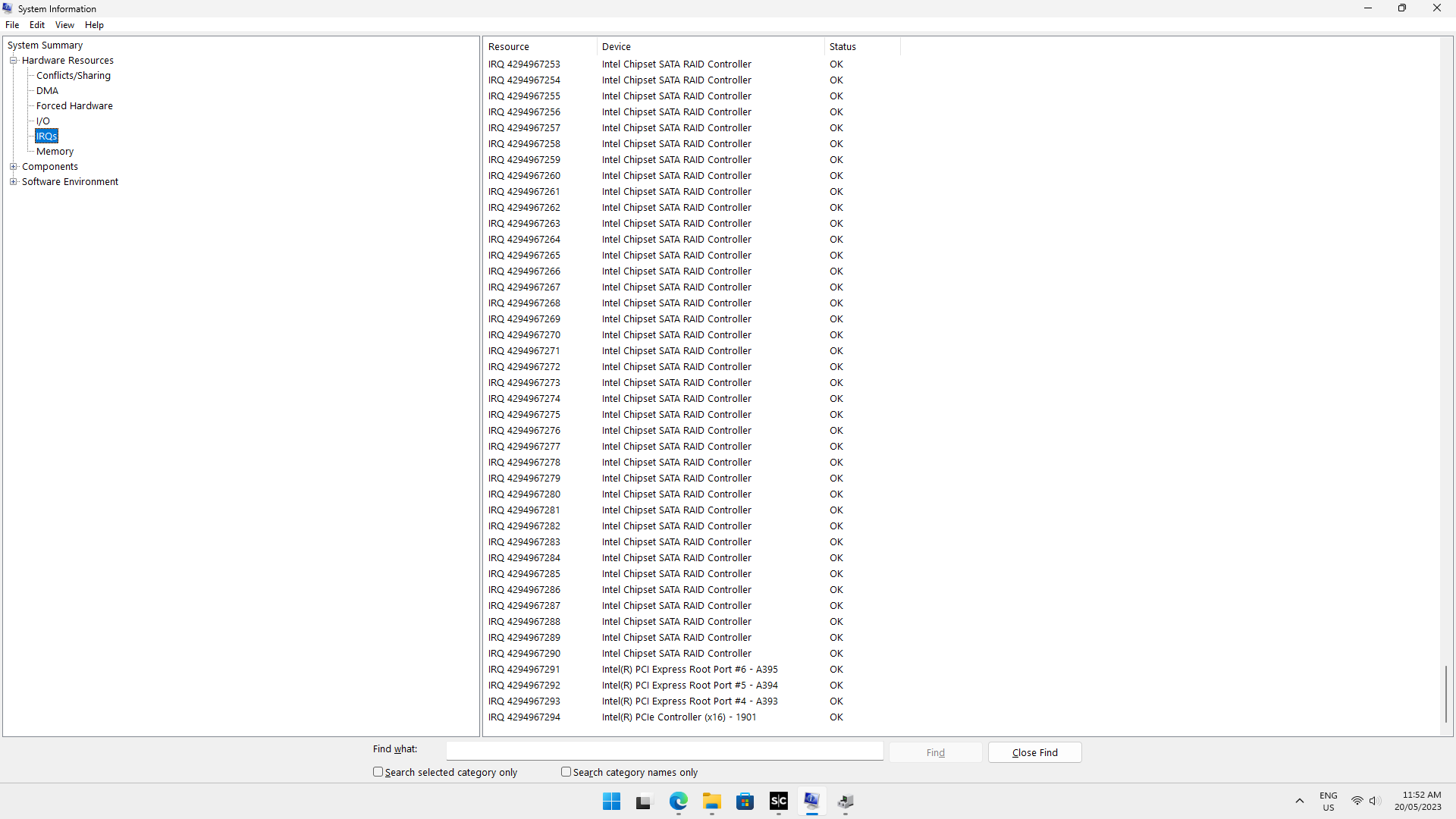
Task: Select row IRQ 4294967282
Action: coord(692,526)
